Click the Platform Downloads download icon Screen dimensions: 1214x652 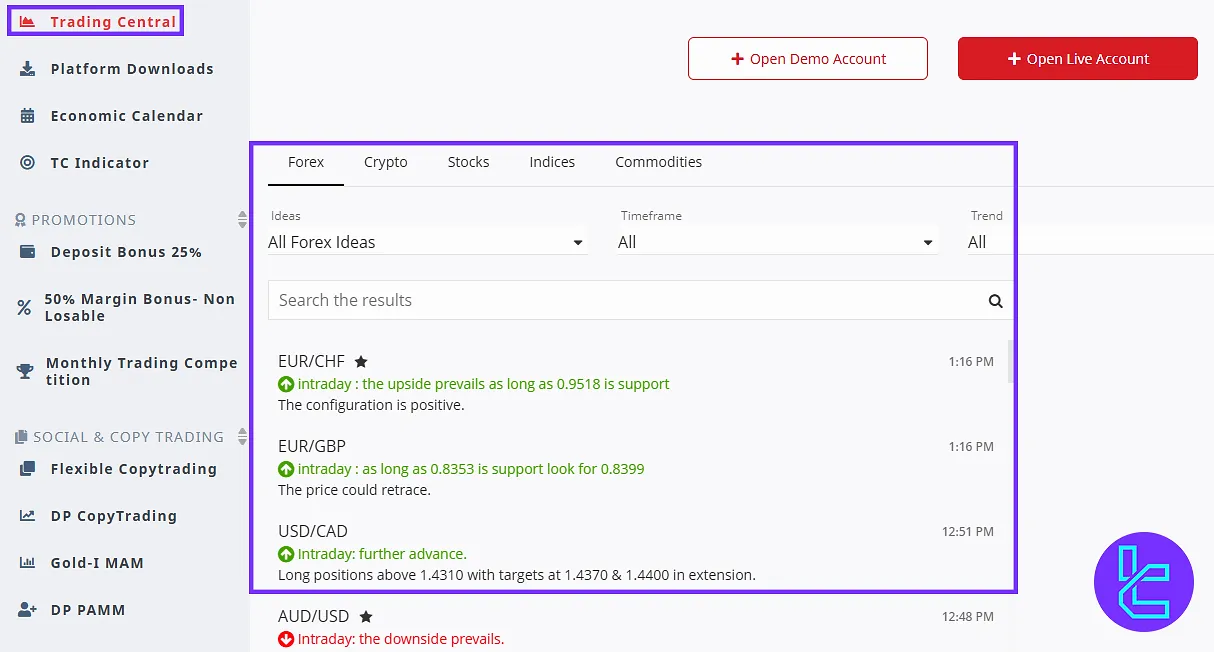coord(28,69)
